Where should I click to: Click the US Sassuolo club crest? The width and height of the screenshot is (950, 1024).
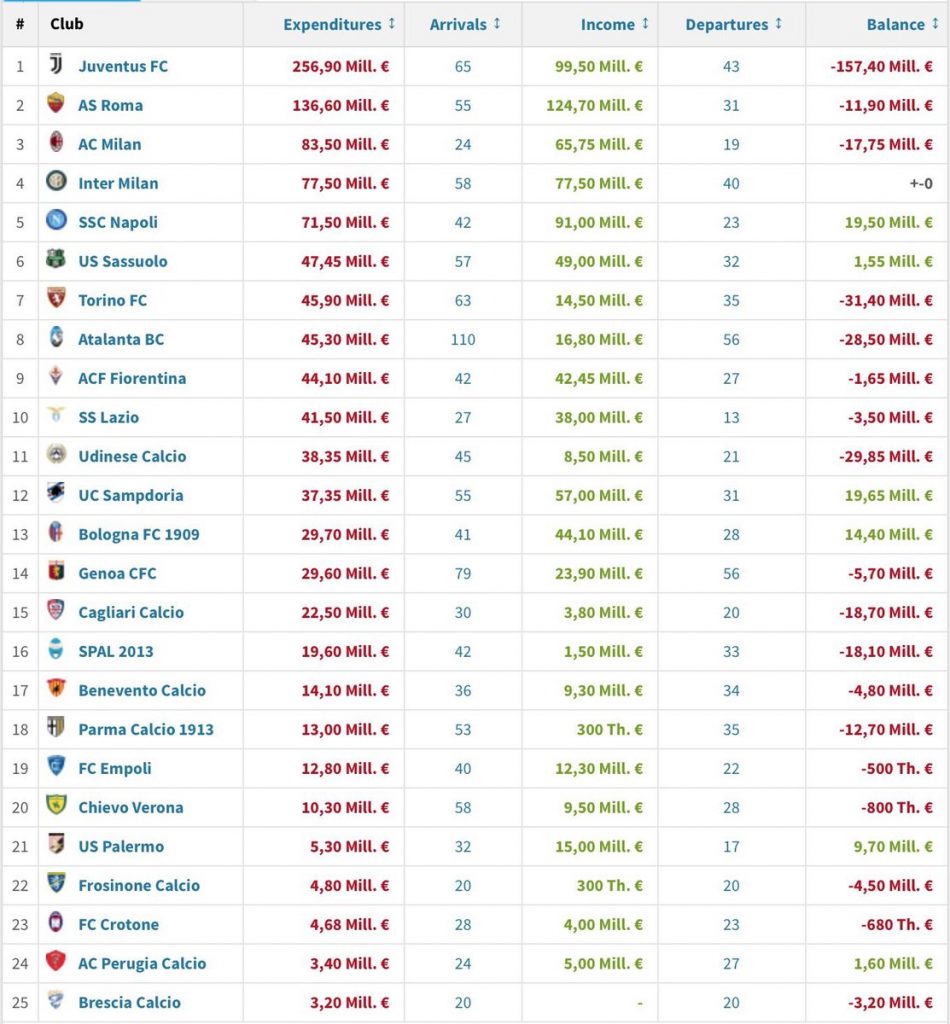tap(56, 259)
